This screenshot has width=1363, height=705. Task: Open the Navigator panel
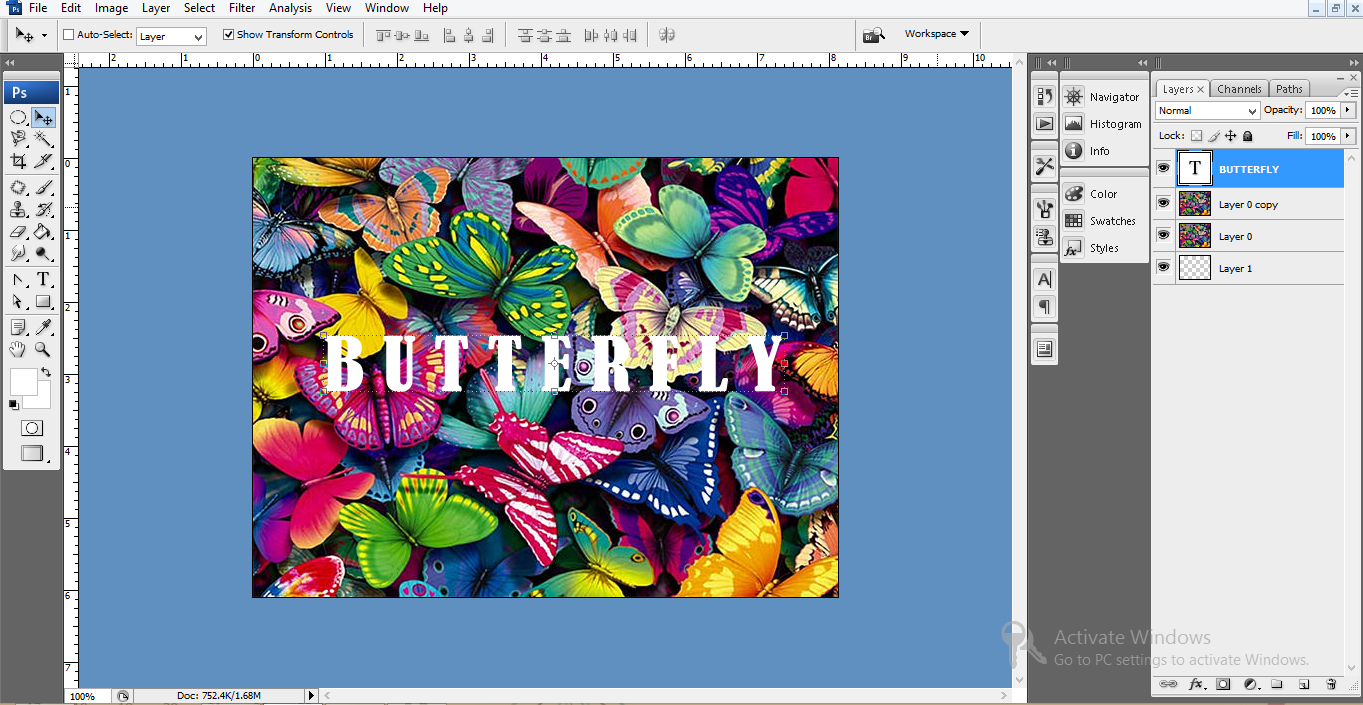1104,96
